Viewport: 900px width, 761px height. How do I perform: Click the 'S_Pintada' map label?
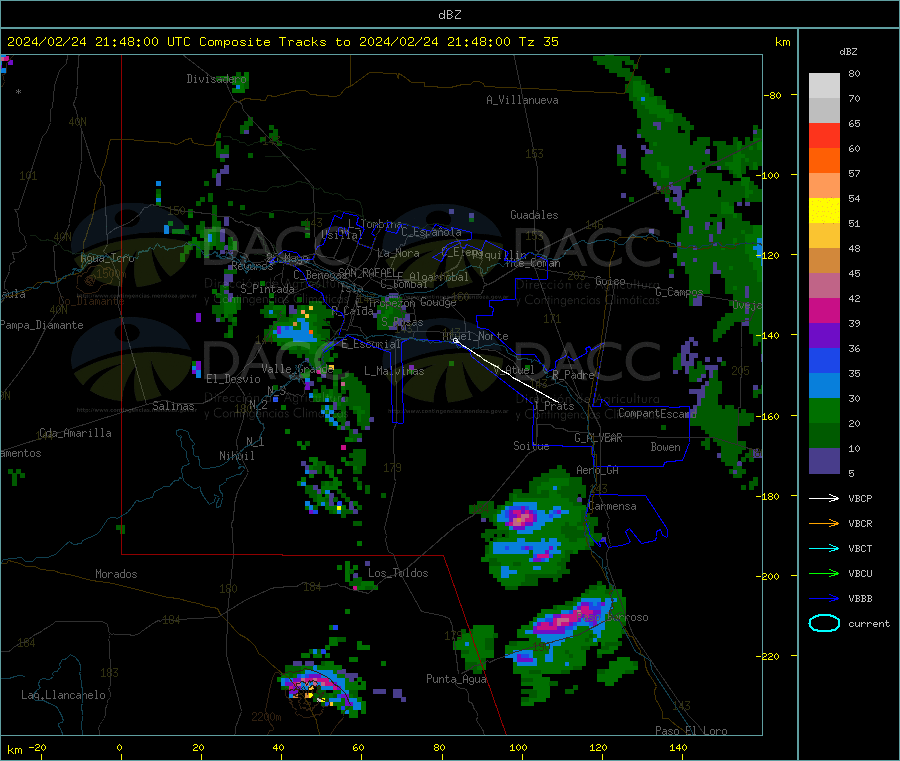coord(267,289)
